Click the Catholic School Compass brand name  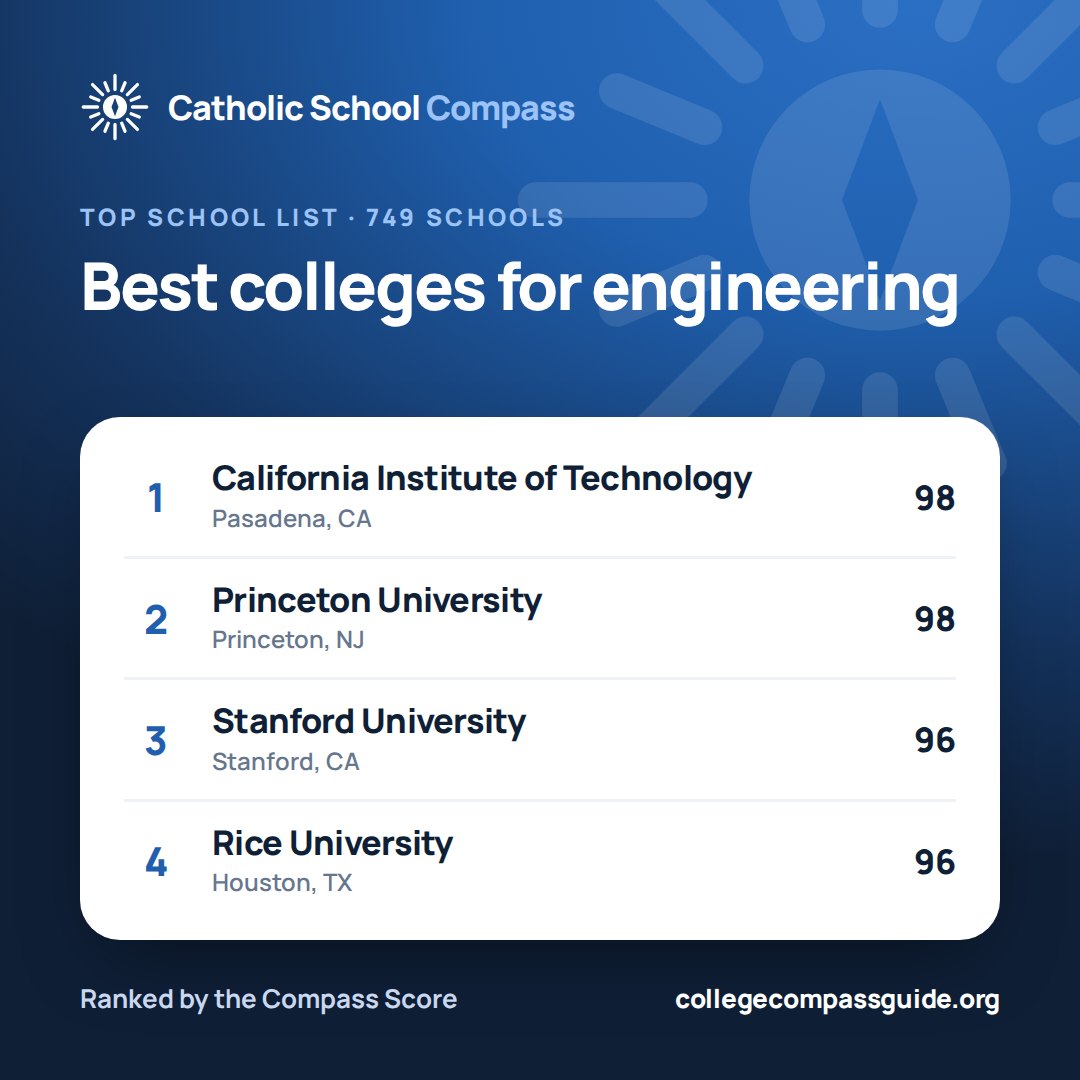[x=371, y=109]
